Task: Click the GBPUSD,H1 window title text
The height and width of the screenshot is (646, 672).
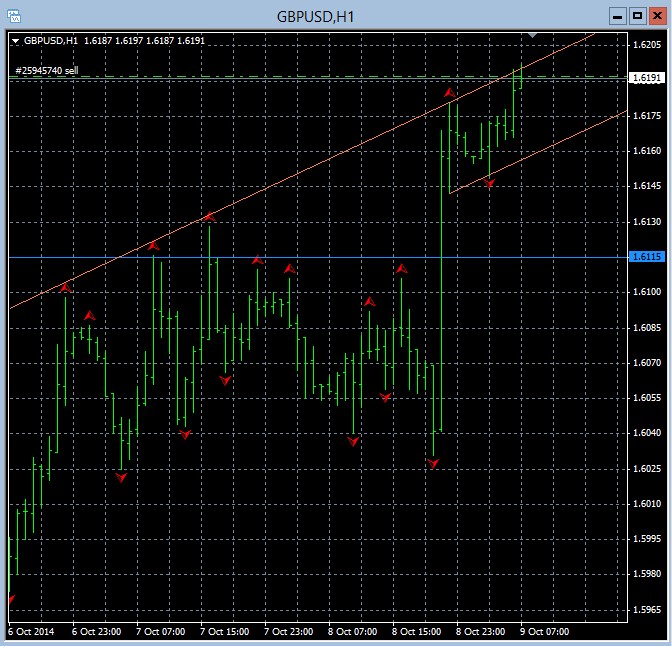Action: 315,17
